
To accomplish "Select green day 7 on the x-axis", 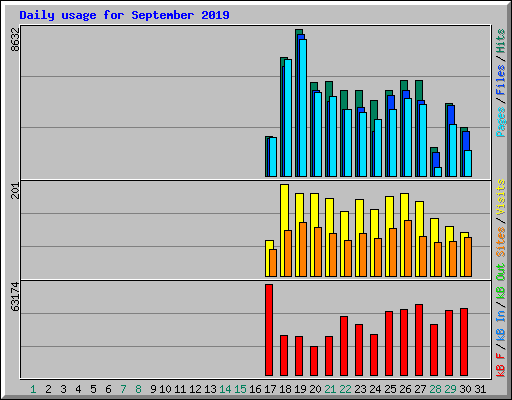I will pyautogui.click(x=123, y=389).
